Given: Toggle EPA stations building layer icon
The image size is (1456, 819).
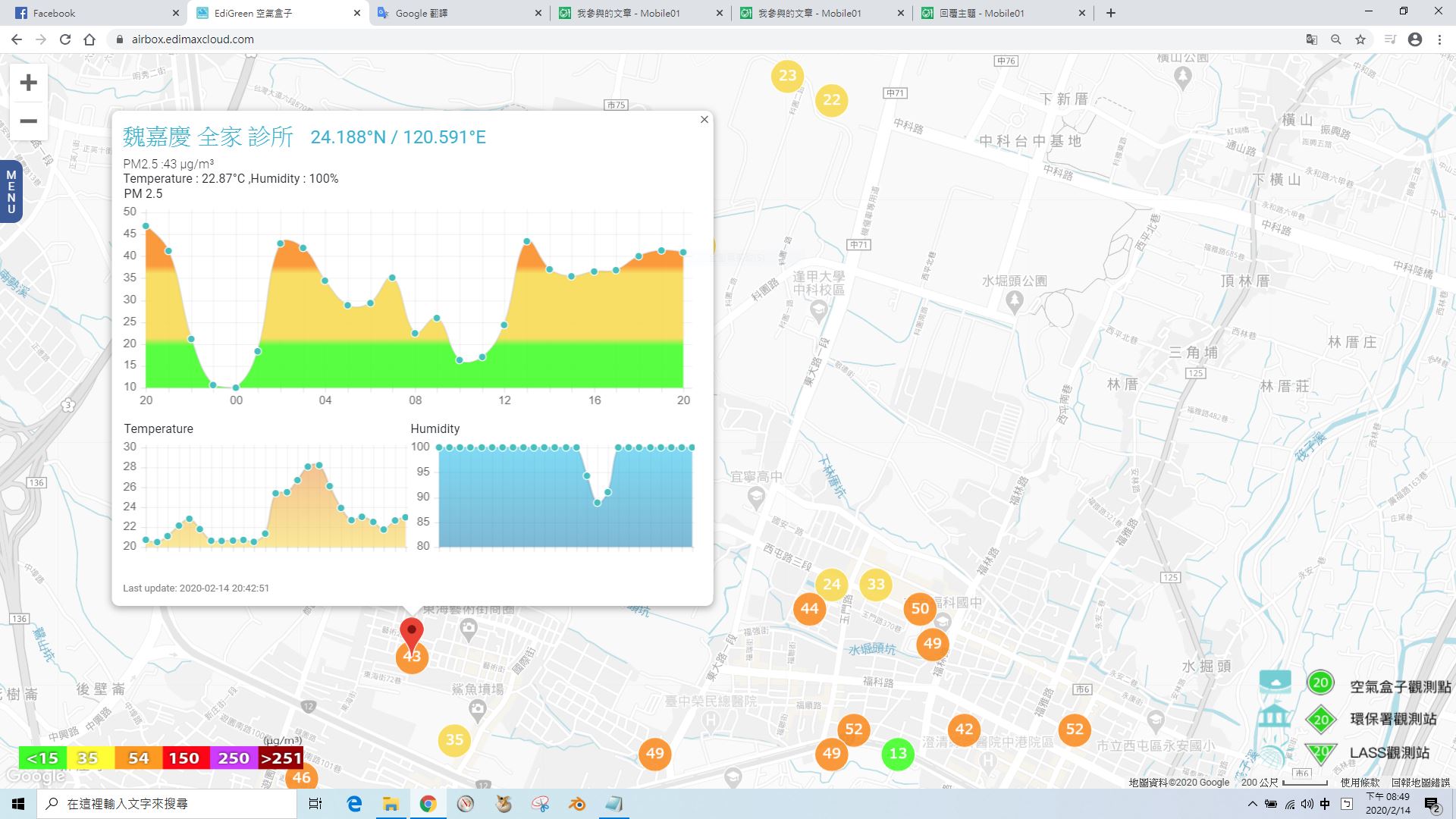Looking at the screenshot, I should point(1275,717).
